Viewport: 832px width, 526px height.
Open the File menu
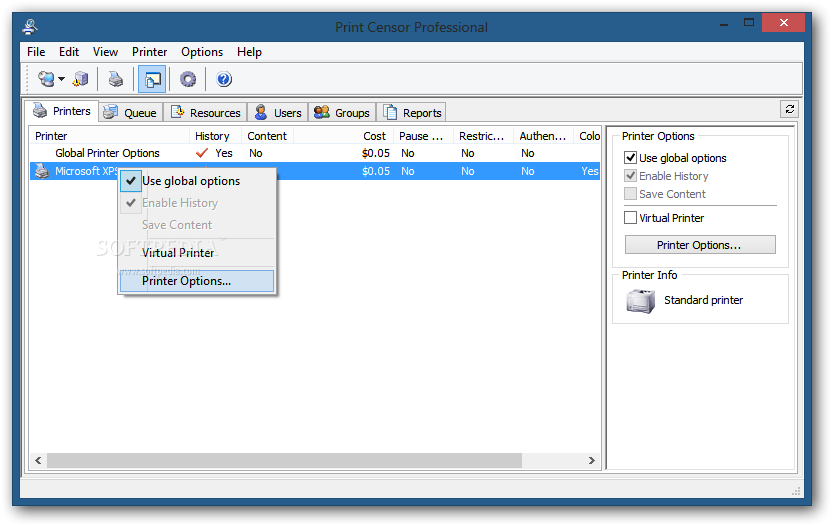(x=36, y=52)
